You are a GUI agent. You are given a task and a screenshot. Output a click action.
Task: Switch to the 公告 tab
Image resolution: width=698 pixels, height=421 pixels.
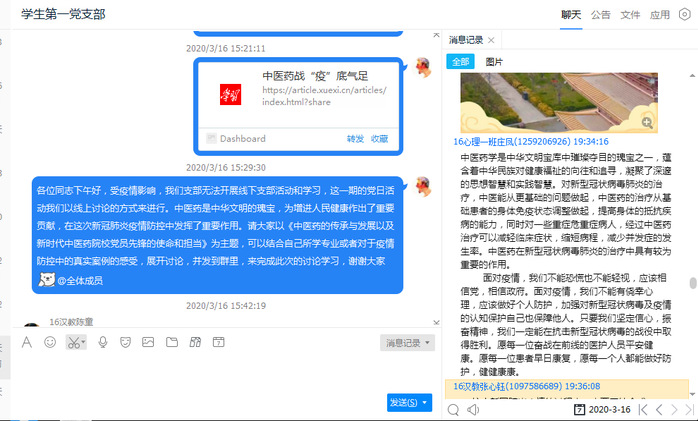[600, 15]
